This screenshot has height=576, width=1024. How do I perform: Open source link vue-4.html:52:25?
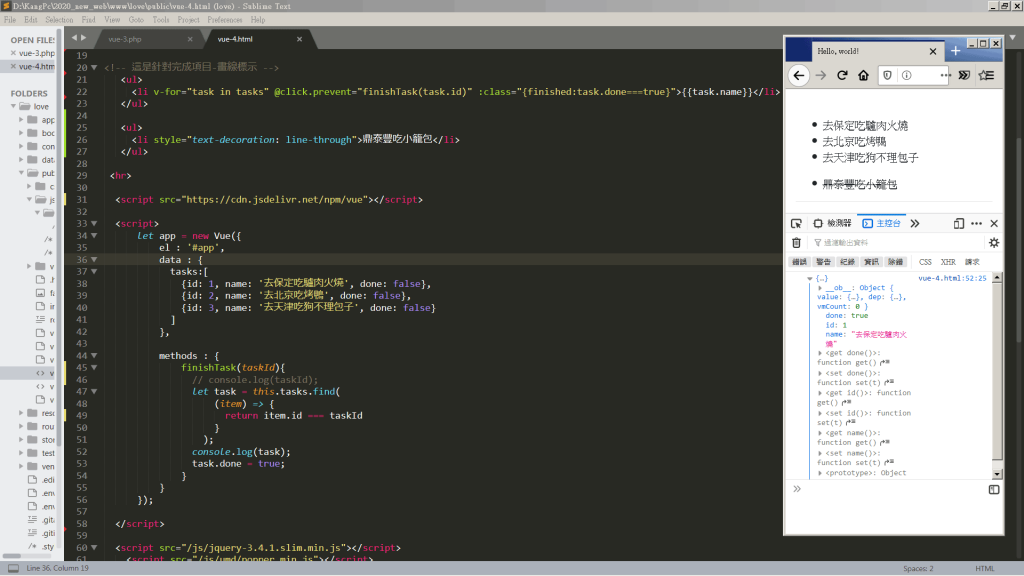click(x=952, y=278)
